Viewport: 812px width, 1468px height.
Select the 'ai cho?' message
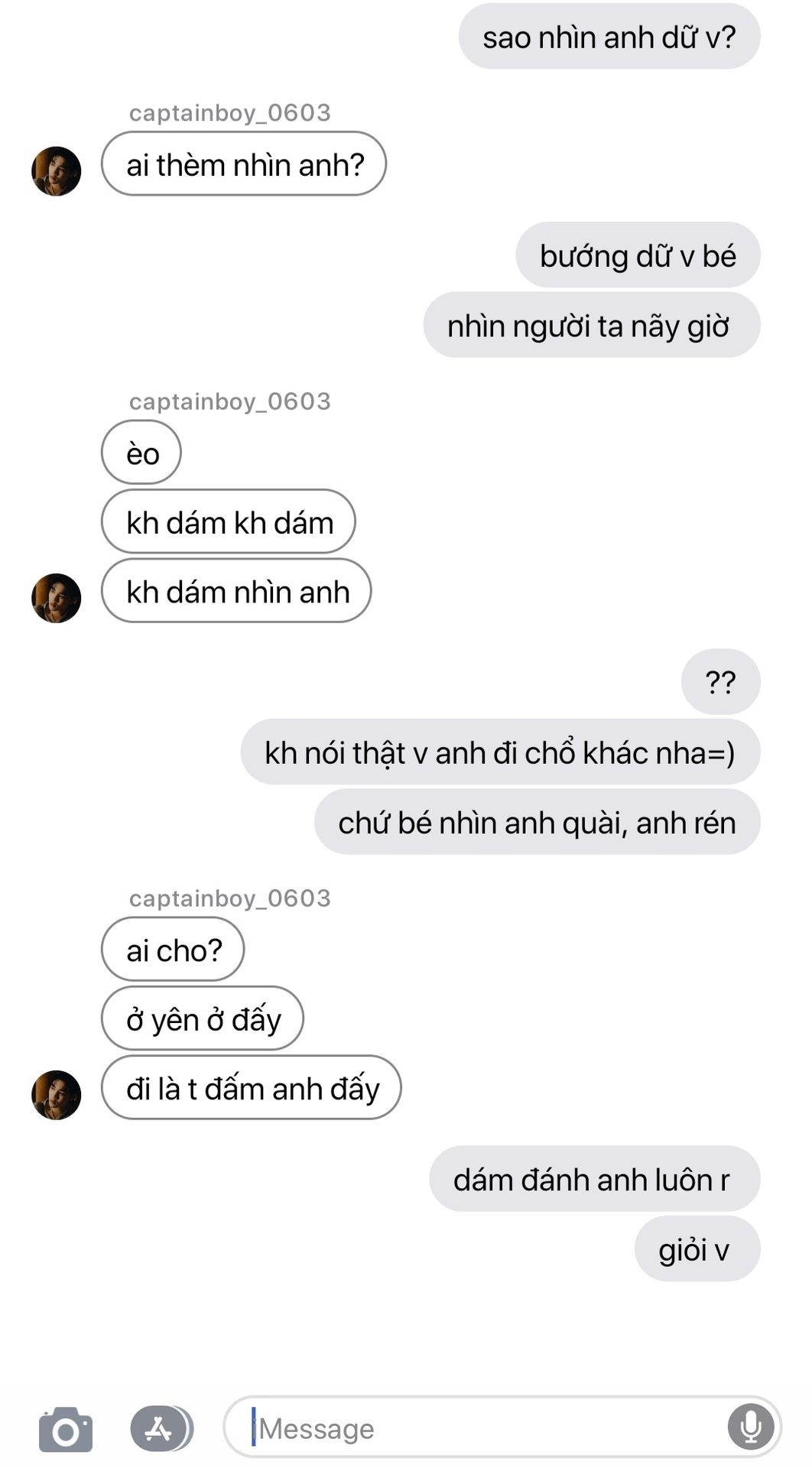[173, 949]
